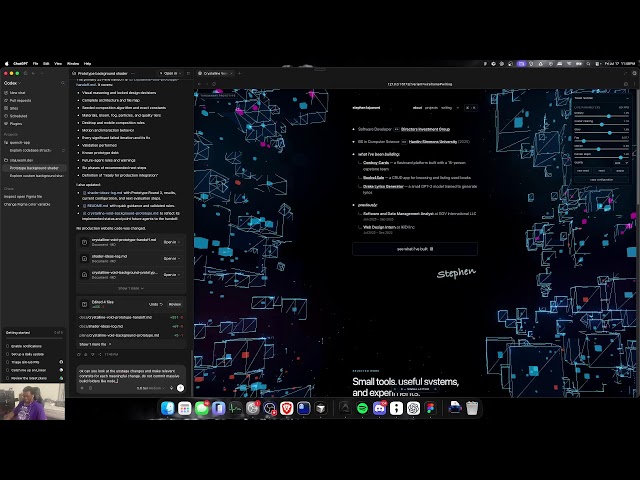Expand the Codex workspace dropdown
This screenshot has width=640, height=480.
point(12,83)
